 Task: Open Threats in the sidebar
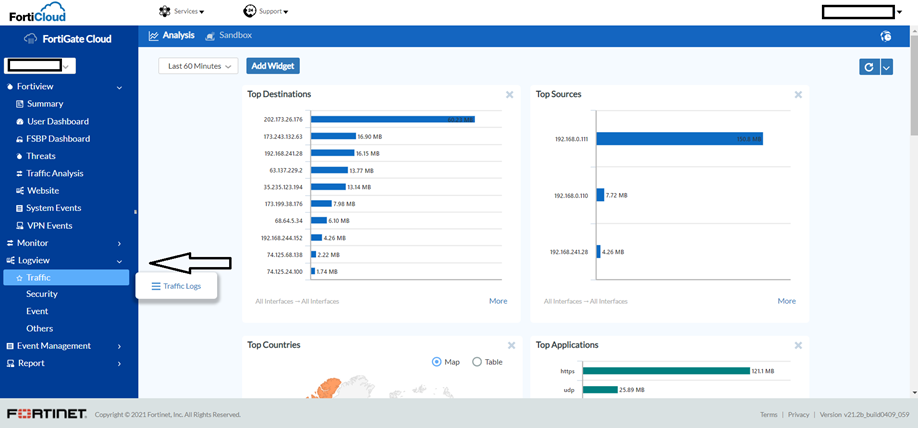pos(41,156)
